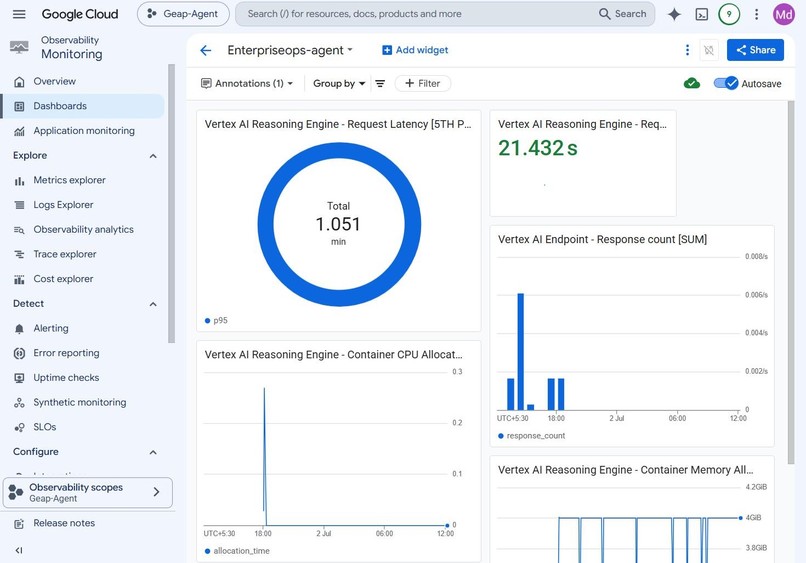This screenshot has width=806, height=563.
Task: Click the allocation_time legend entry
Action: [237, 551]
